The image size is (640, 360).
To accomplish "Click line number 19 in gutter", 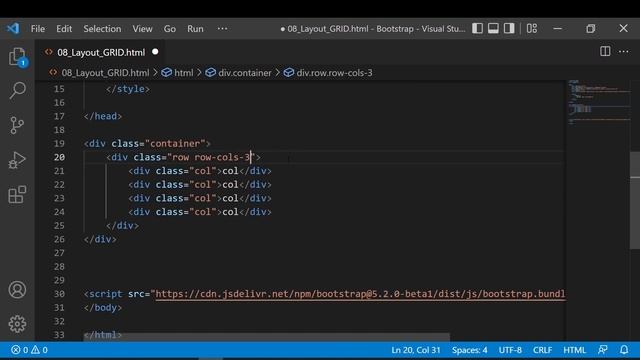I will tap(59, 143).
